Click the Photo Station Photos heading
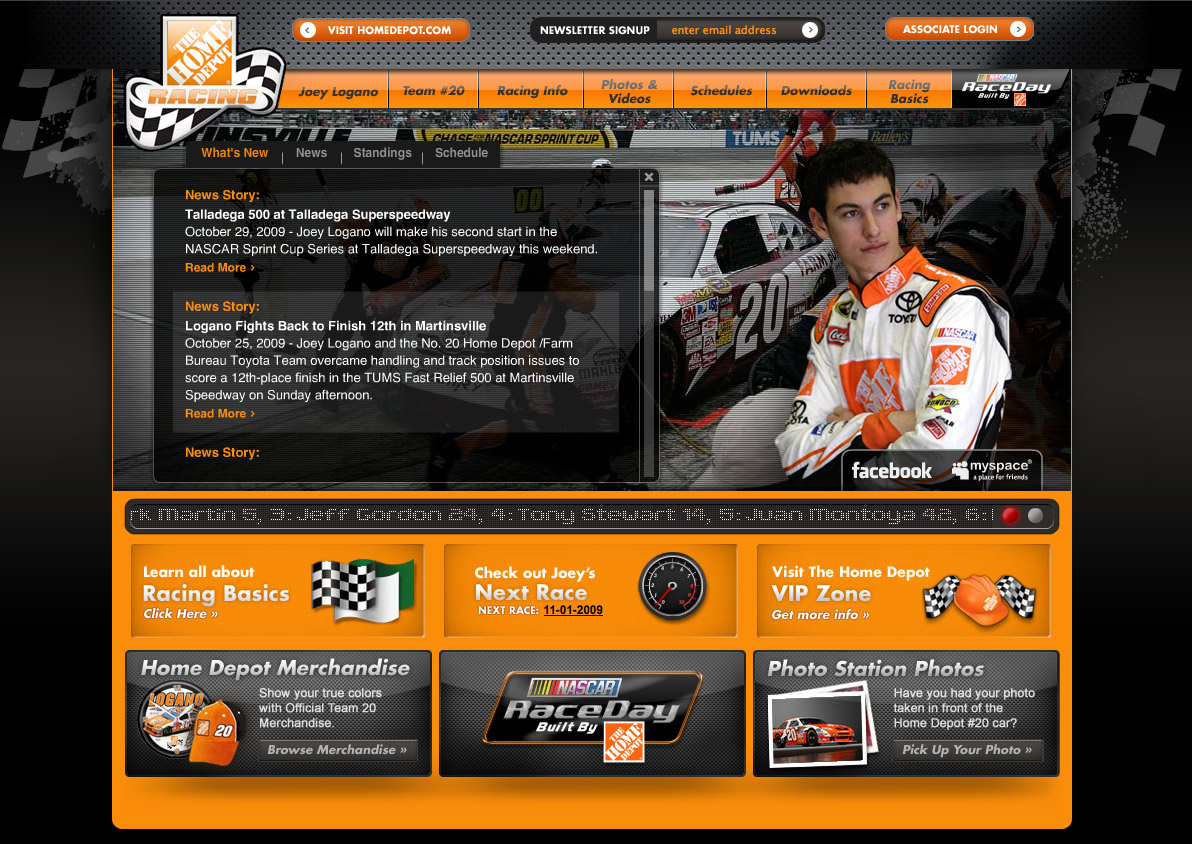The width and height of the screenshot is (1192, 844). (x=876, y=668)
